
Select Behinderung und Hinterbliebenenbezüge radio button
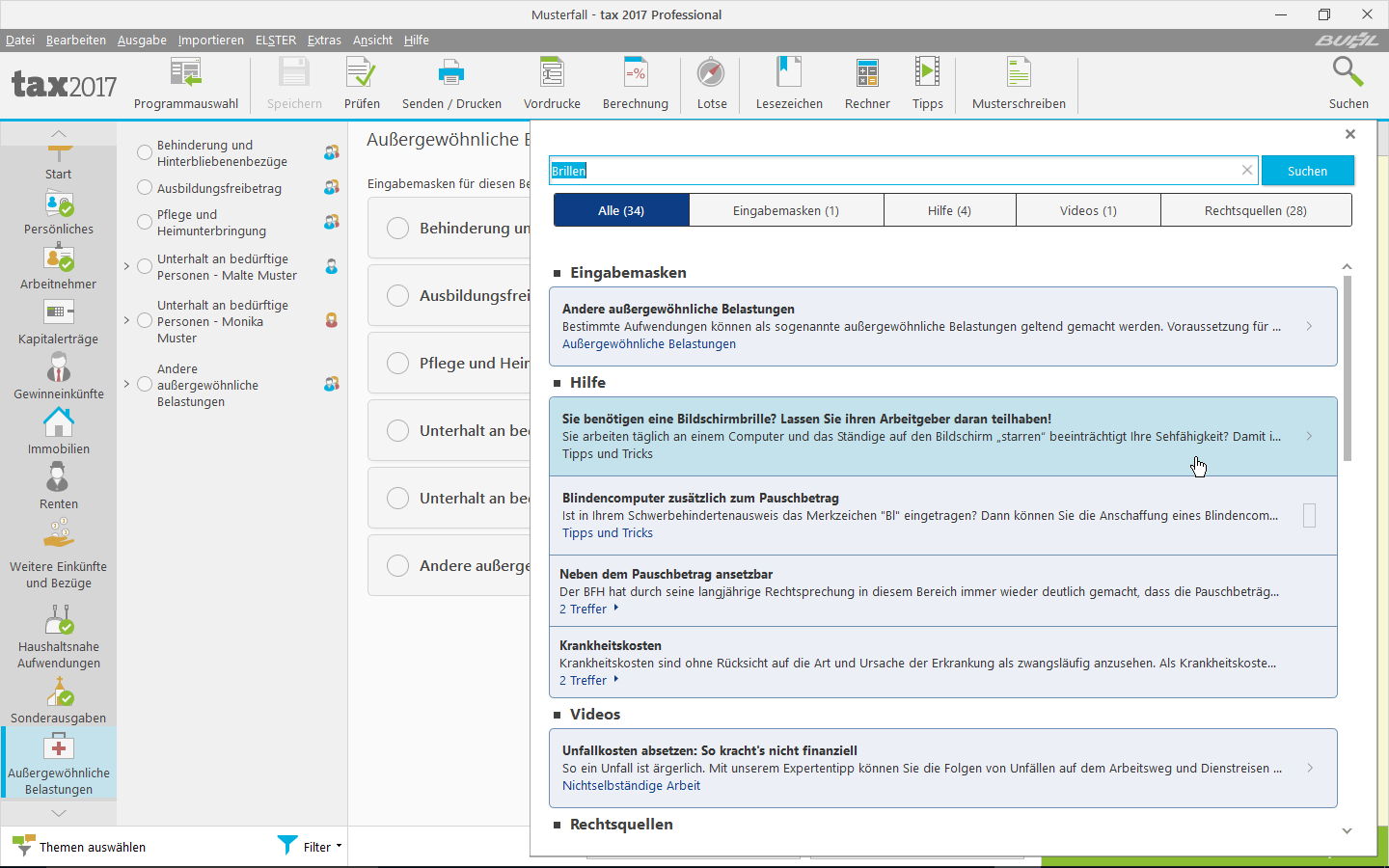(145, 153)
